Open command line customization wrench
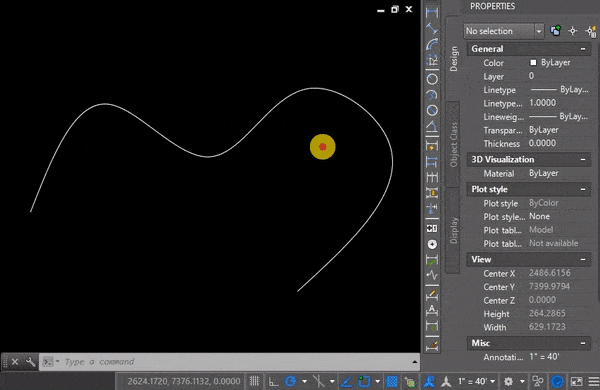 pos(30,362)
